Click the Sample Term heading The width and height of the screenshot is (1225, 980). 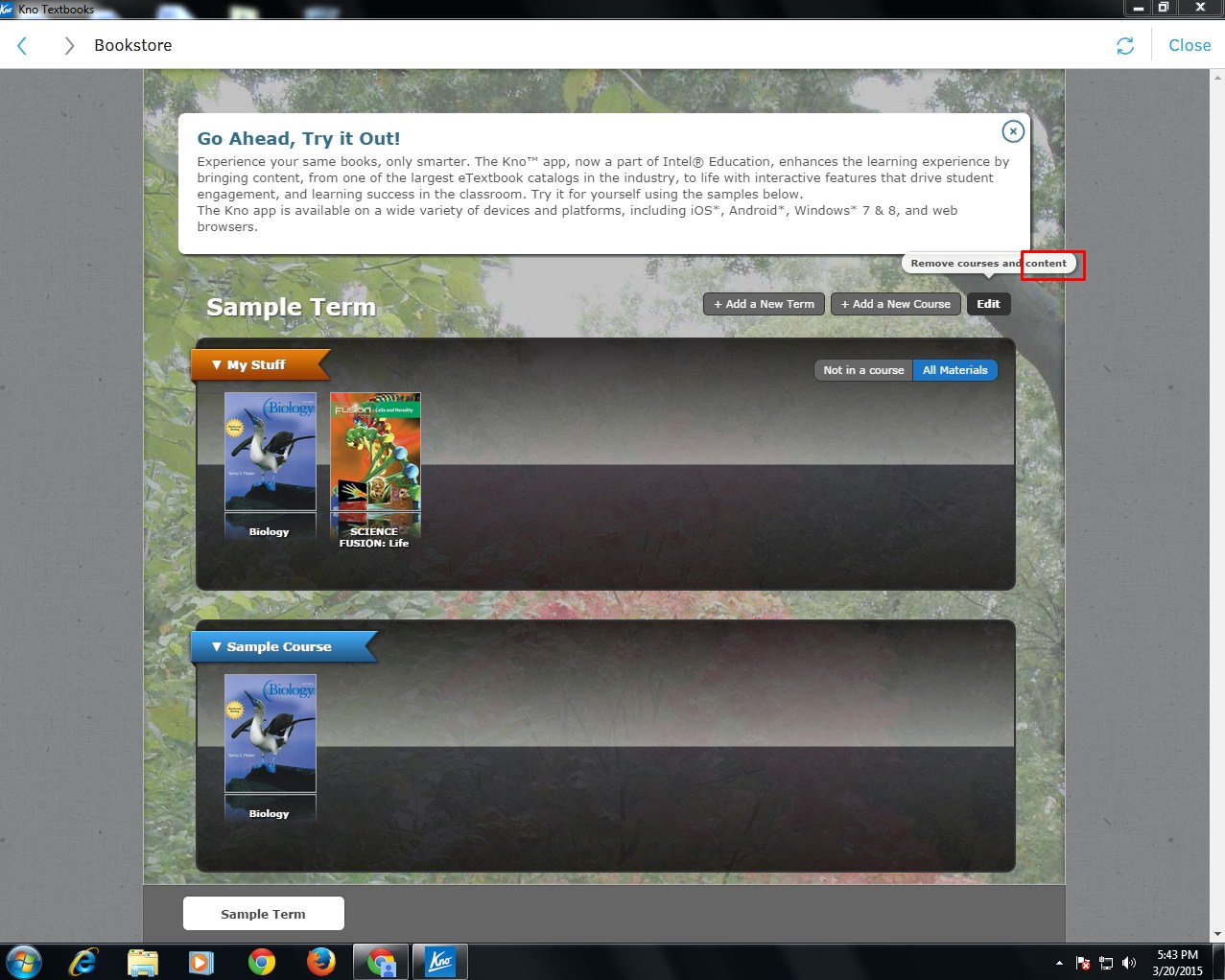[x=291, y=307]
